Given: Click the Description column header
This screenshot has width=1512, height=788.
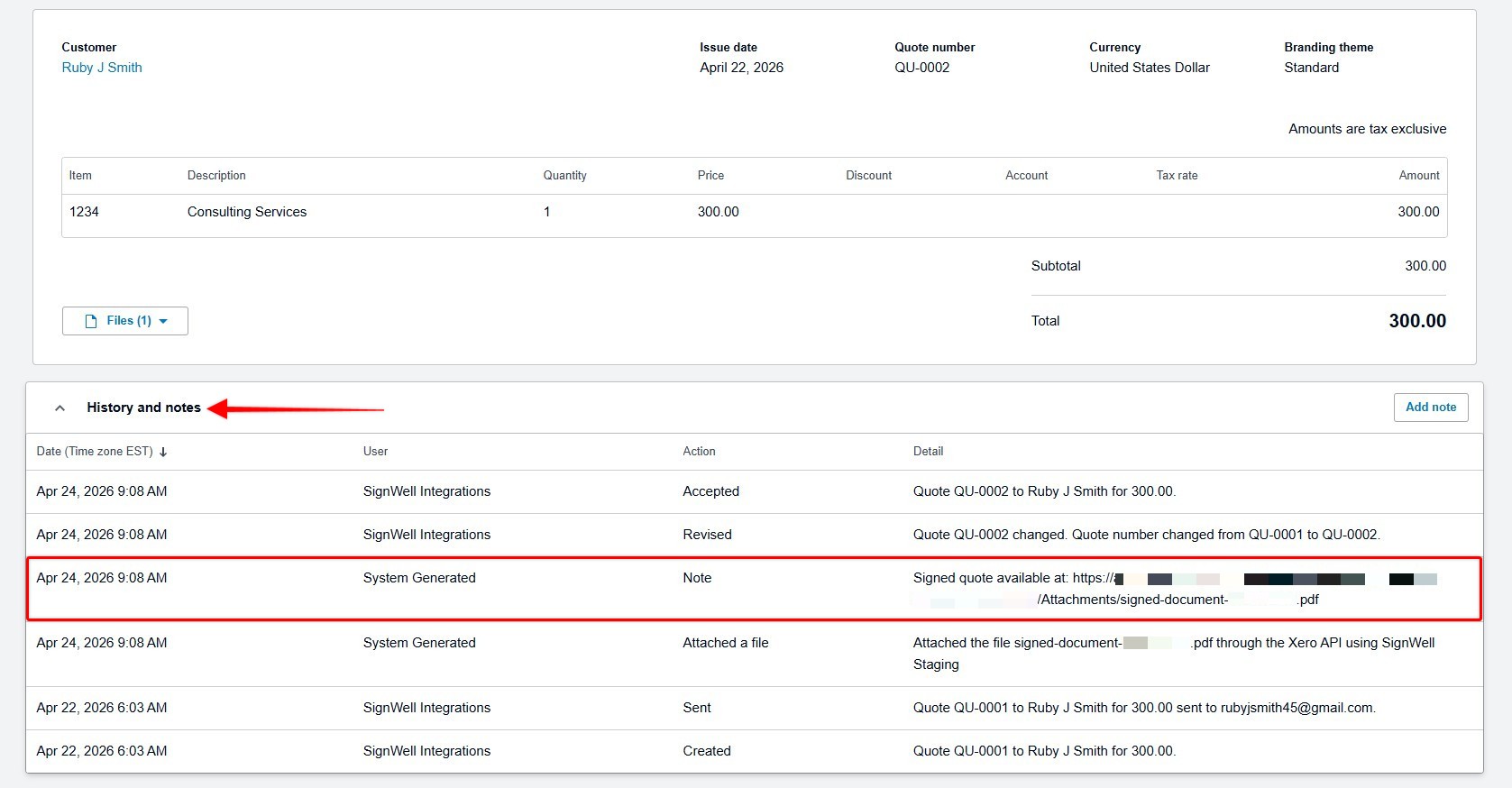Looking at the screenshot, I should [x=216, y=176].
